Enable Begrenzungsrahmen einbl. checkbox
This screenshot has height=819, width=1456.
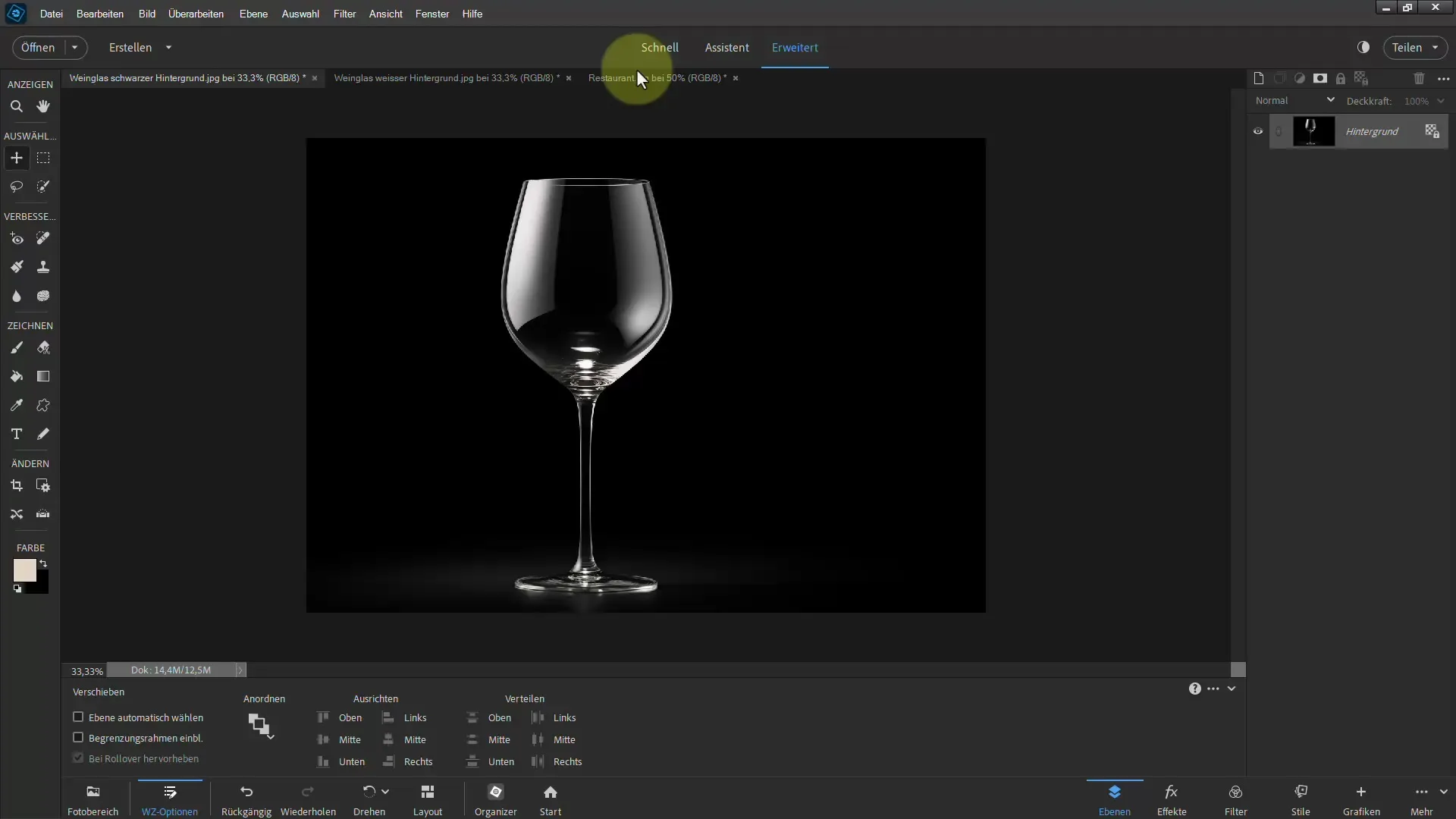(78, 737)
